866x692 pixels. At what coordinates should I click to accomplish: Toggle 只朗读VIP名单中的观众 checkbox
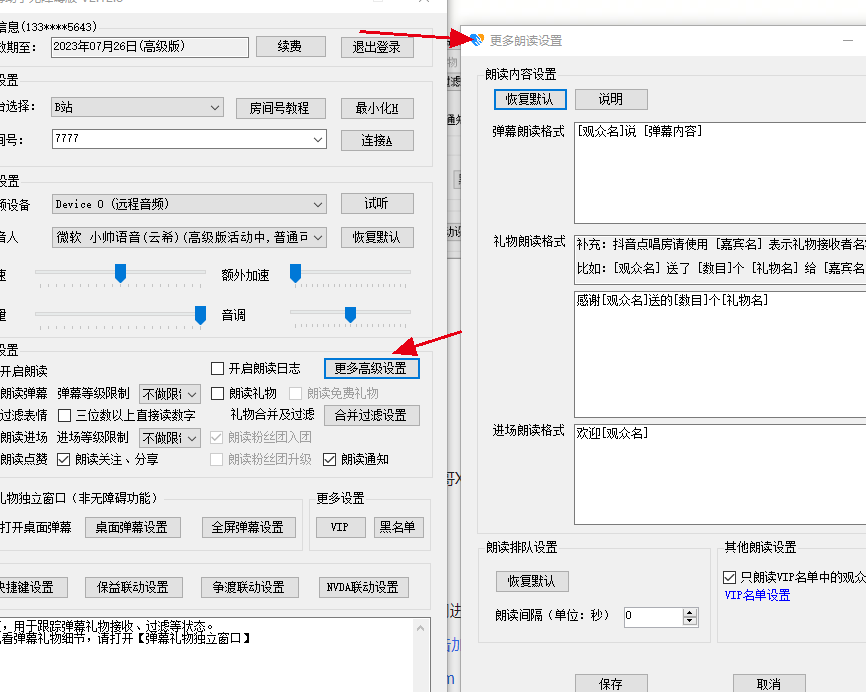tap(729, 578)
